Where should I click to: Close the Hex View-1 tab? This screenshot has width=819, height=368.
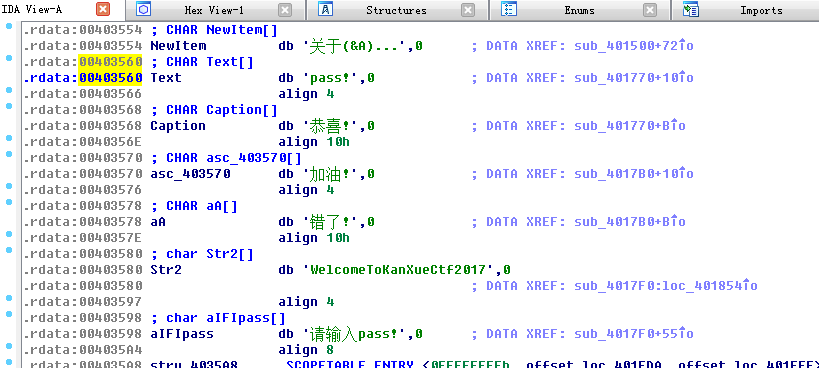[285, 10]
